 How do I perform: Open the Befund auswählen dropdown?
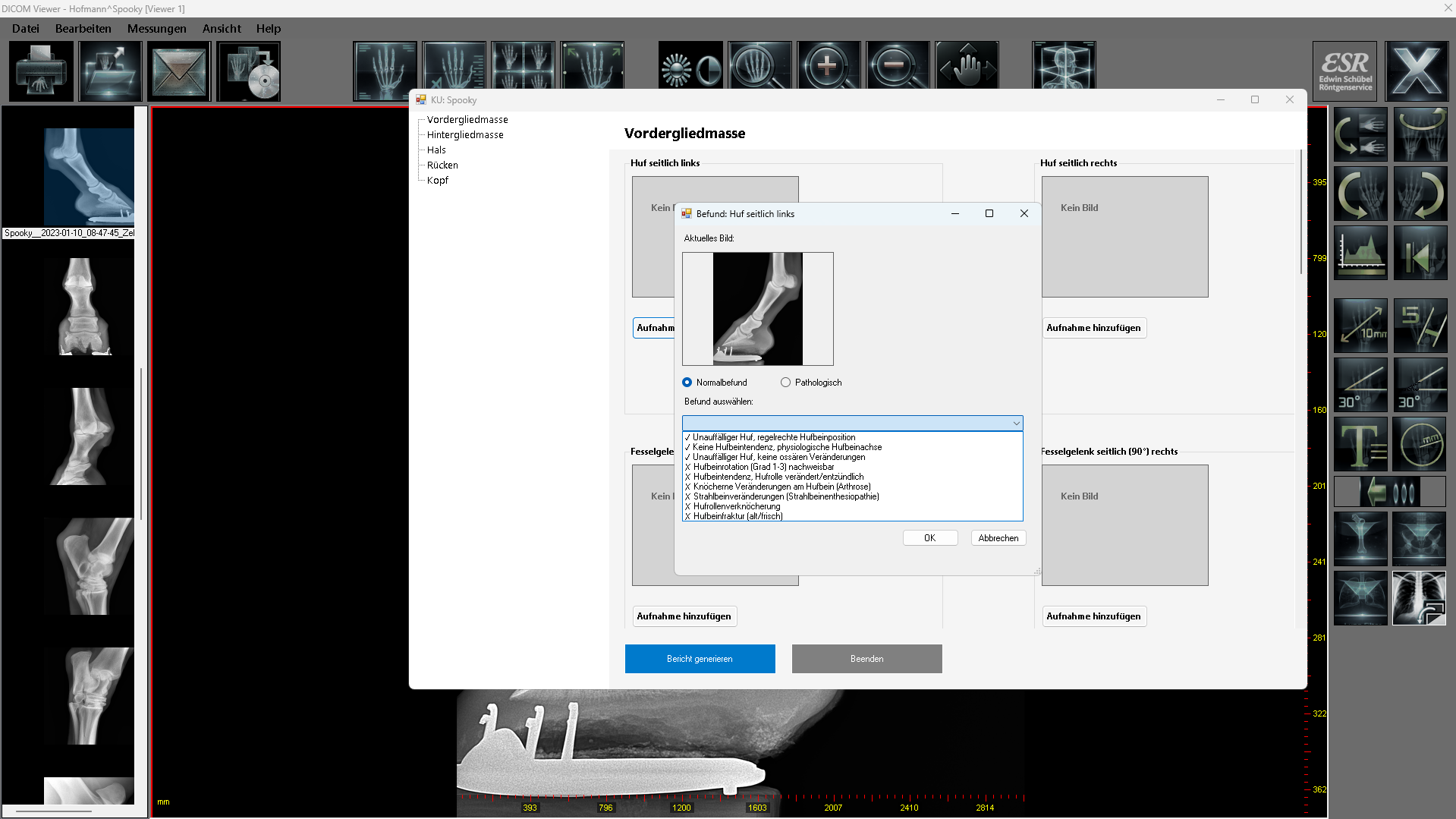coord(852,423)
